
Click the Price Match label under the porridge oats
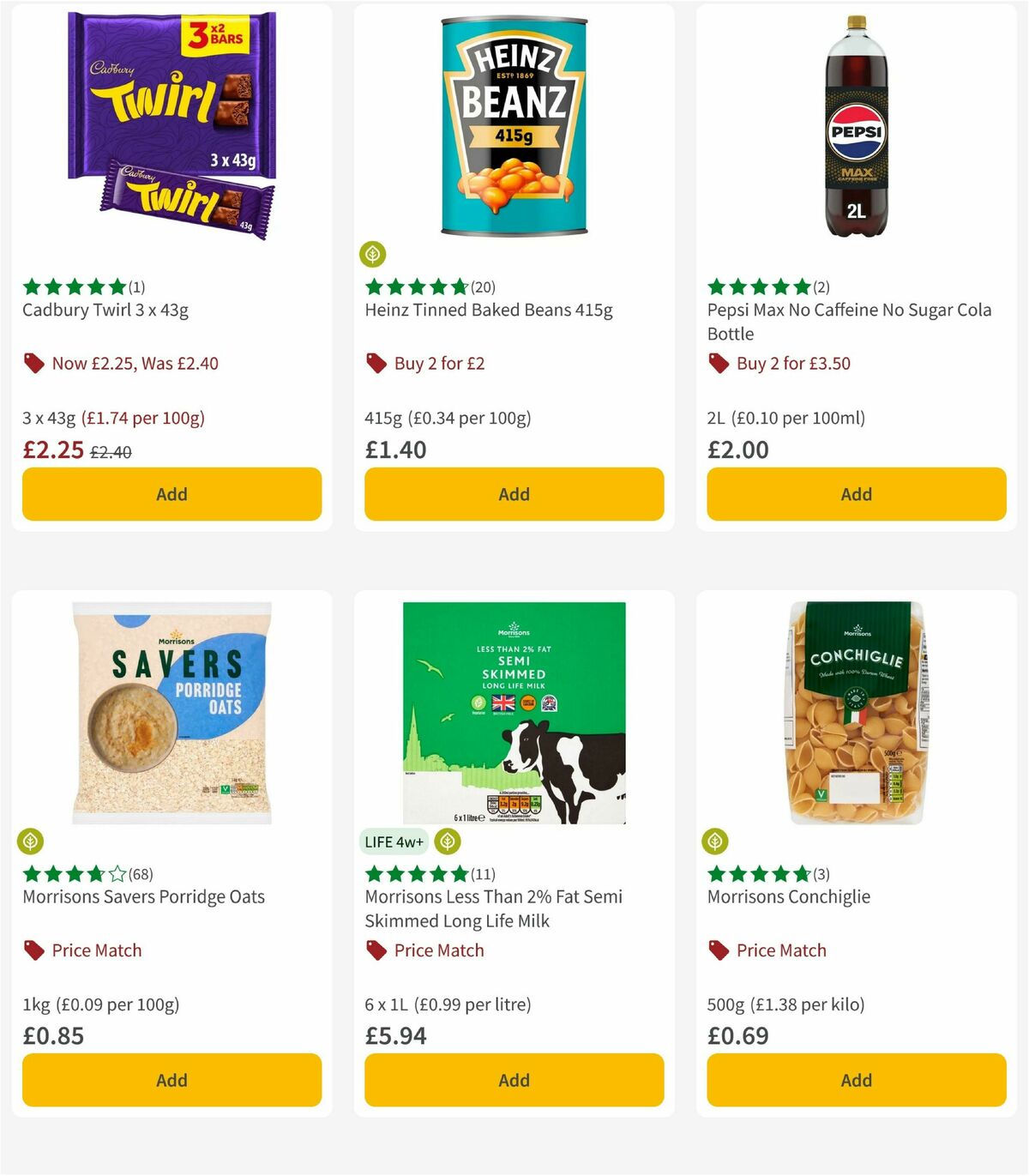point(97,950)
